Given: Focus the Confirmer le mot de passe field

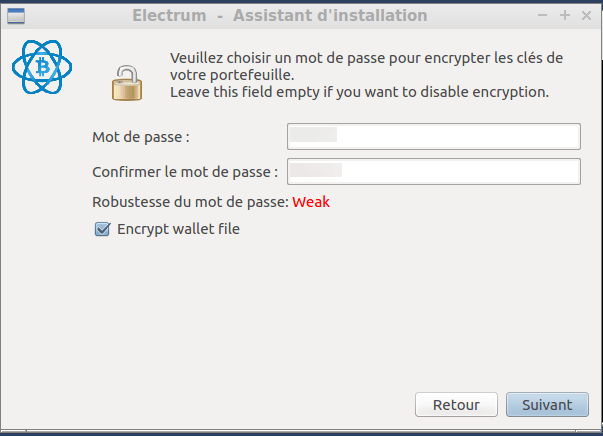Looking at the screenshot, I should 434,171.
